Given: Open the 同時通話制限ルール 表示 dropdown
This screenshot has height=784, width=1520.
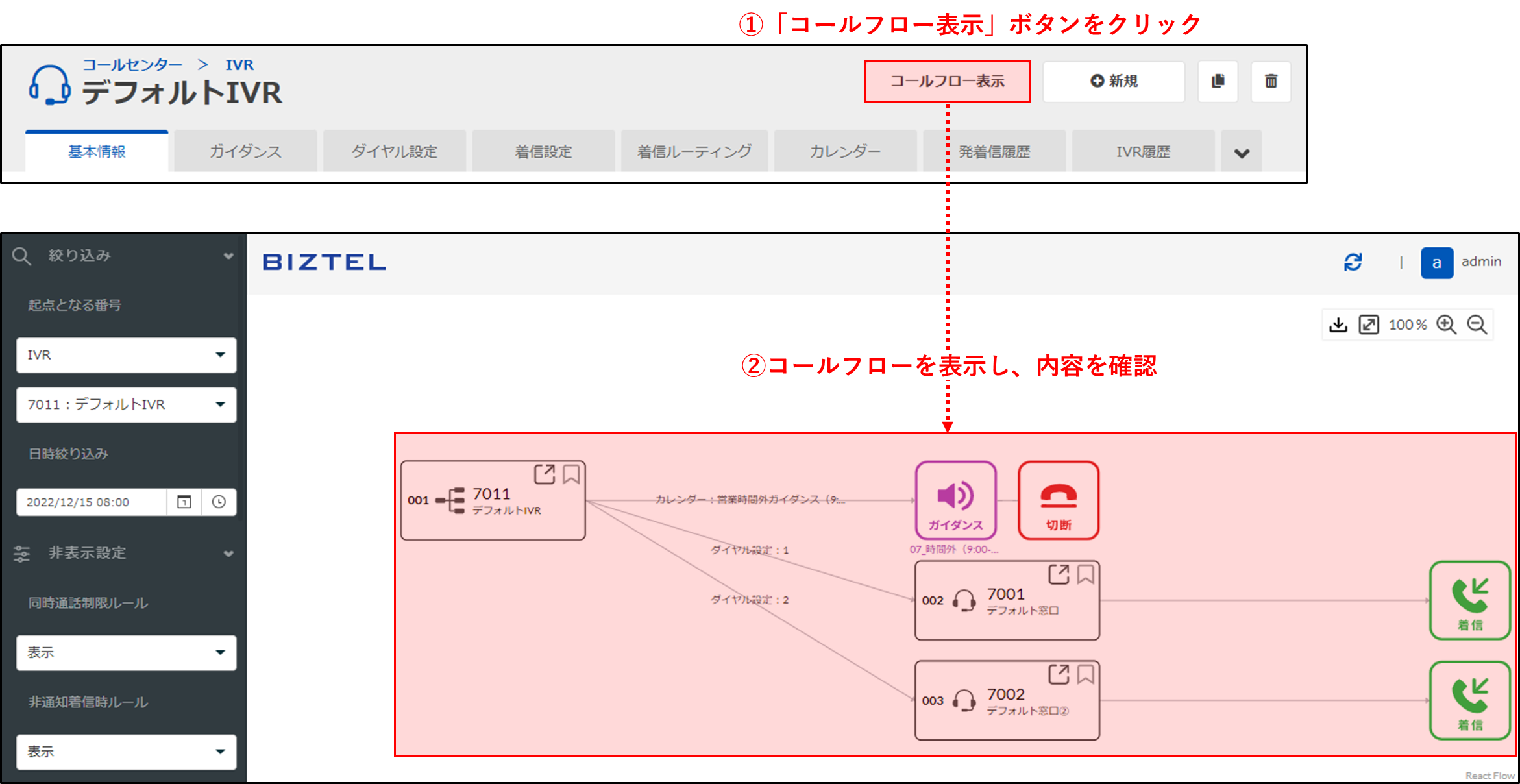Looking at the screenshot, I should tap(127, 652).
